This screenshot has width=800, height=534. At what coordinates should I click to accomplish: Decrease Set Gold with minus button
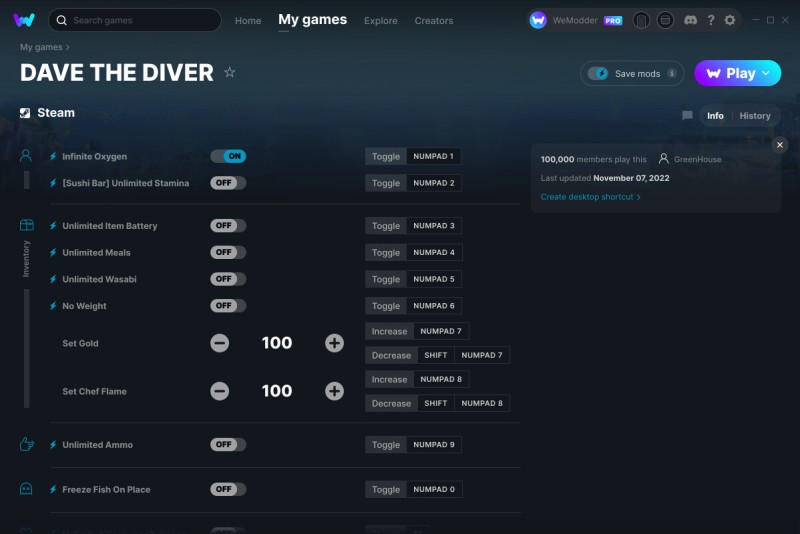[x=220, y=343]
